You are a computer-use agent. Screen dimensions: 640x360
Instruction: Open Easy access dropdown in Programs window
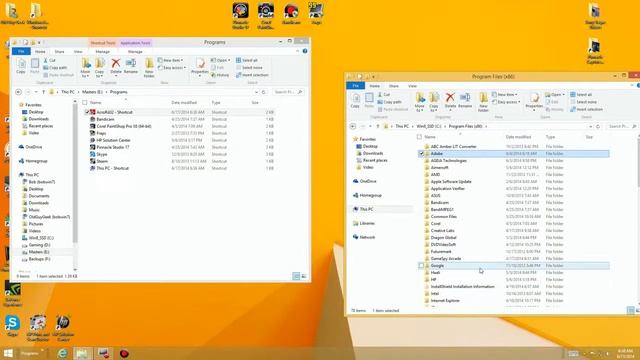(x=172, y=68)
